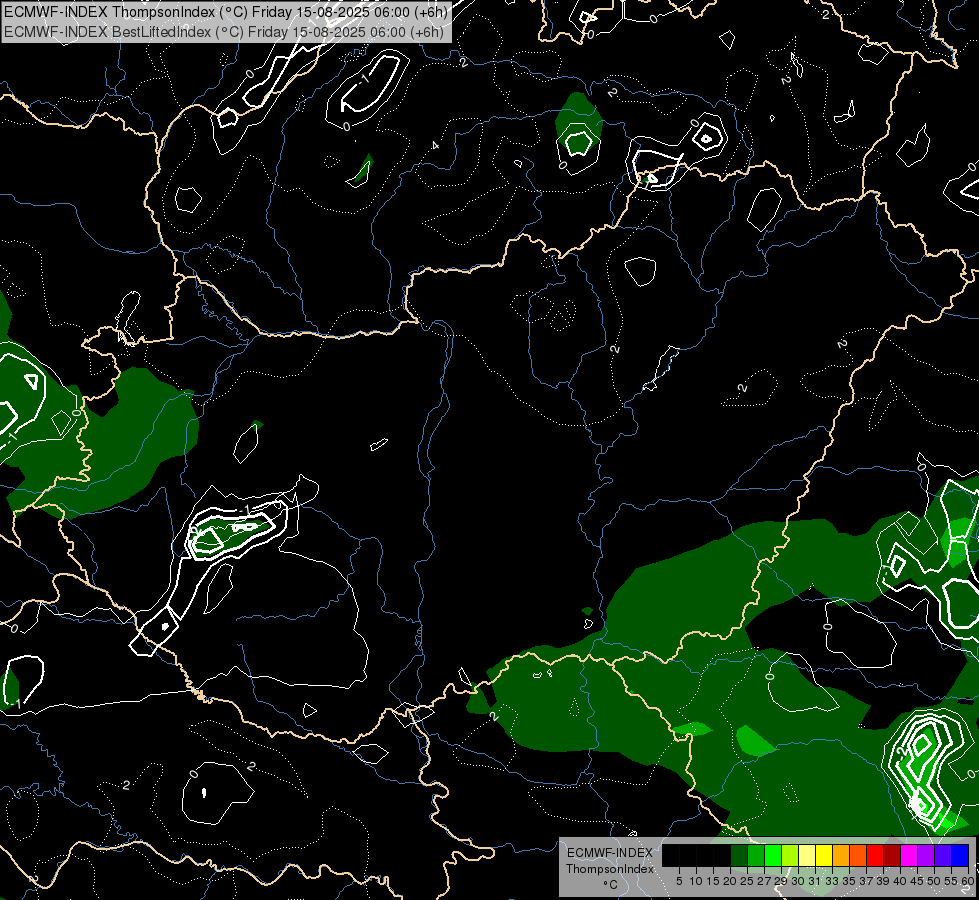Click the bright red 37–39 legend swatch

click(x=875, y=855)
